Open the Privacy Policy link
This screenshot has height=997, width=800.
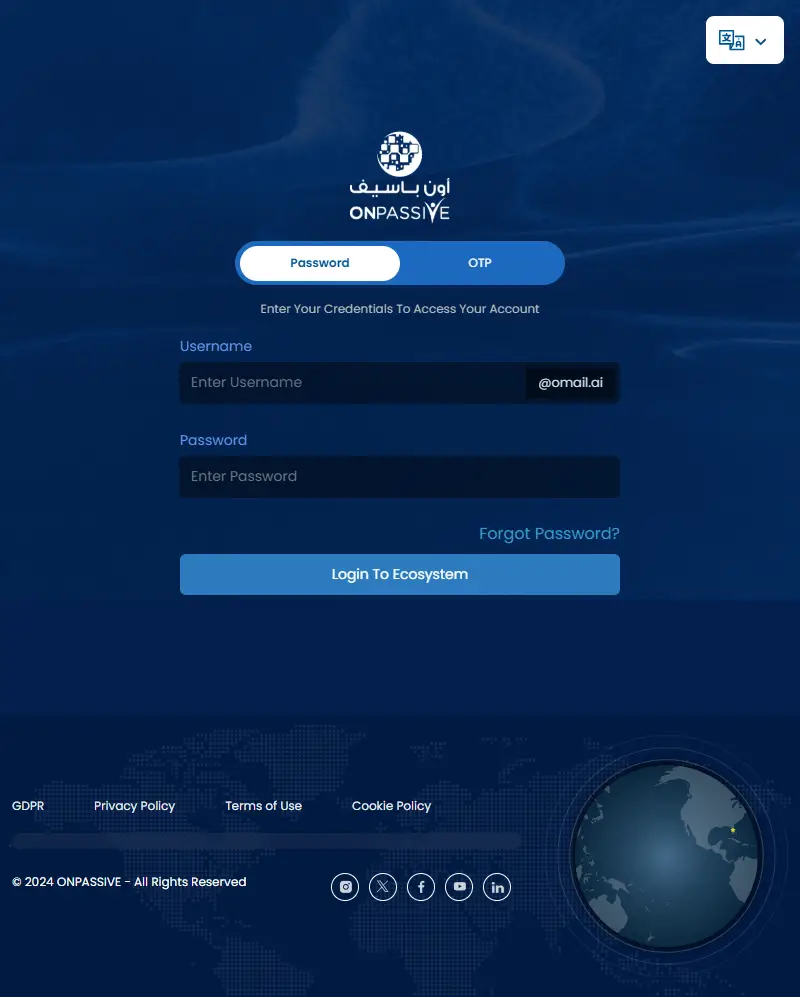click(x=134, y=806)
